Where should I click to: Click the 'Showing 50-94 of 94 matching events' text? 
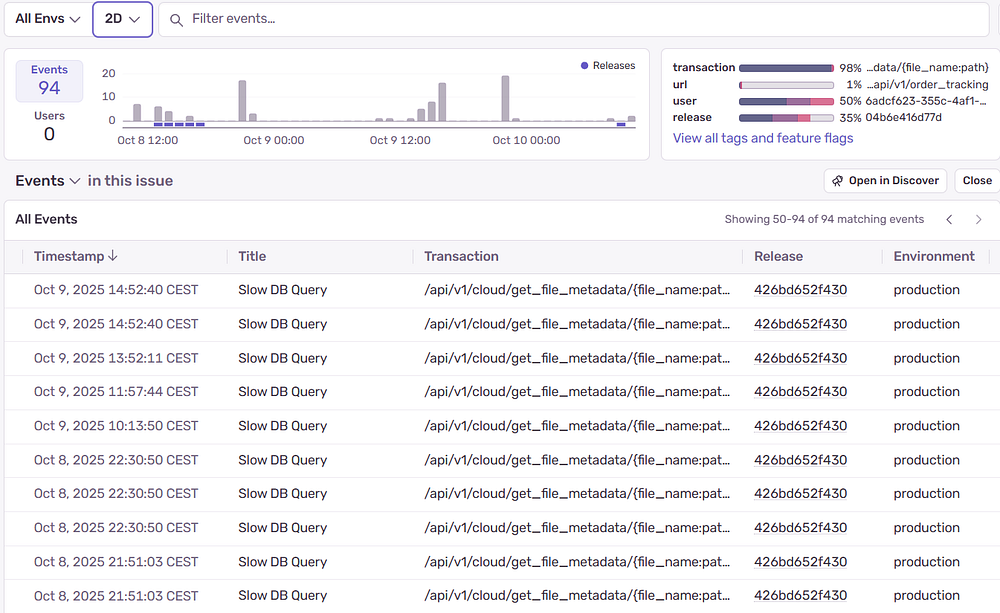tap(824, 219)
